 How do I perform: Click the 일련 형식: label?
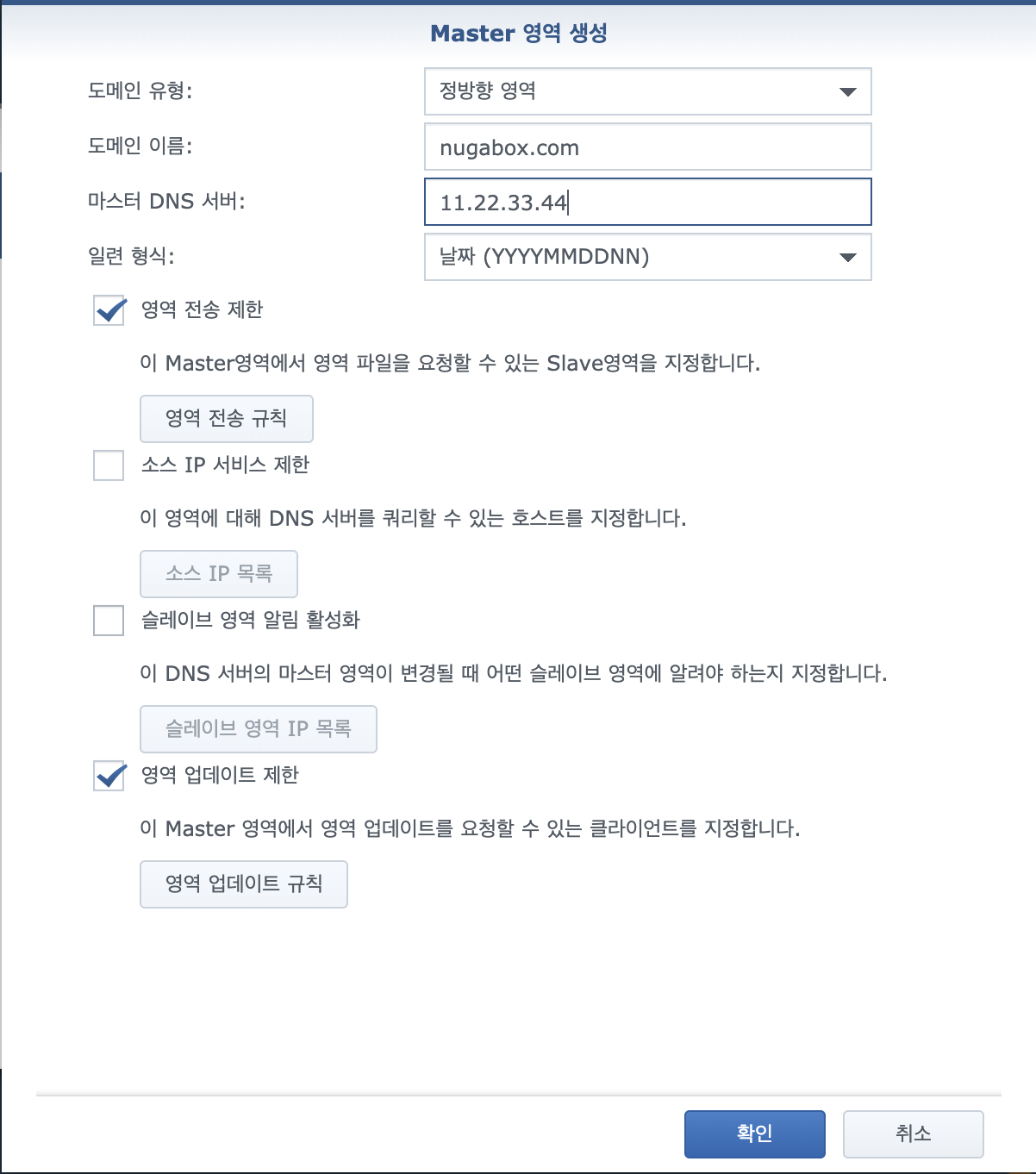point(131,256)
